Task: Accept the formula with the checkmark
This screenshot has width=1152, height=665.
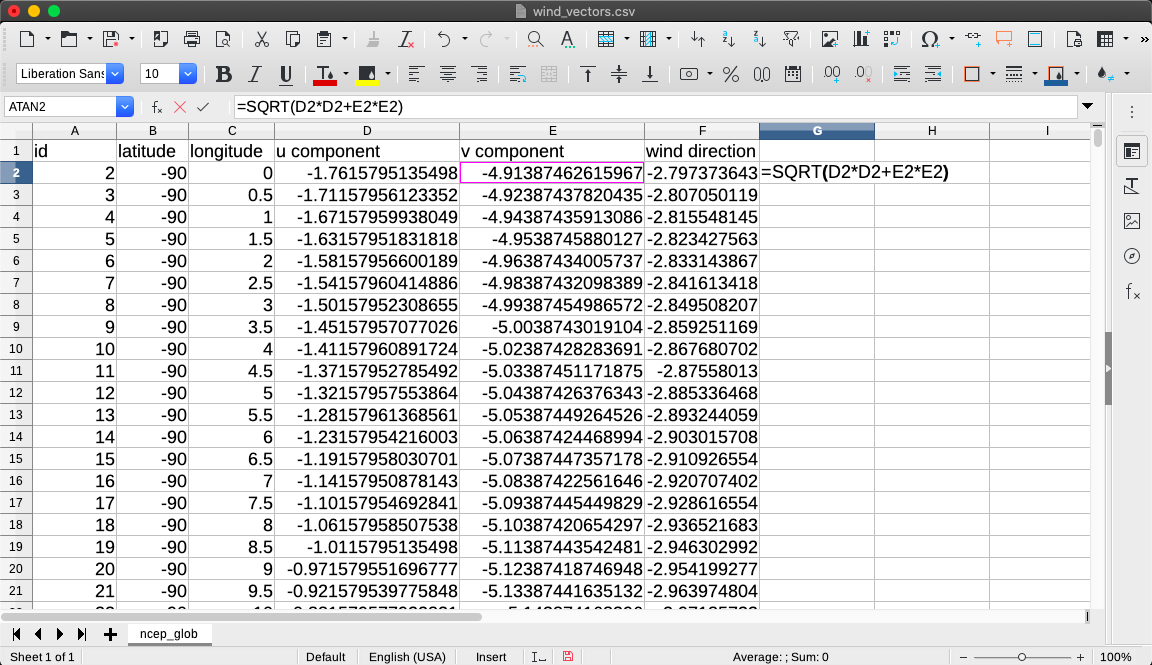Action: tap(203, 107)
